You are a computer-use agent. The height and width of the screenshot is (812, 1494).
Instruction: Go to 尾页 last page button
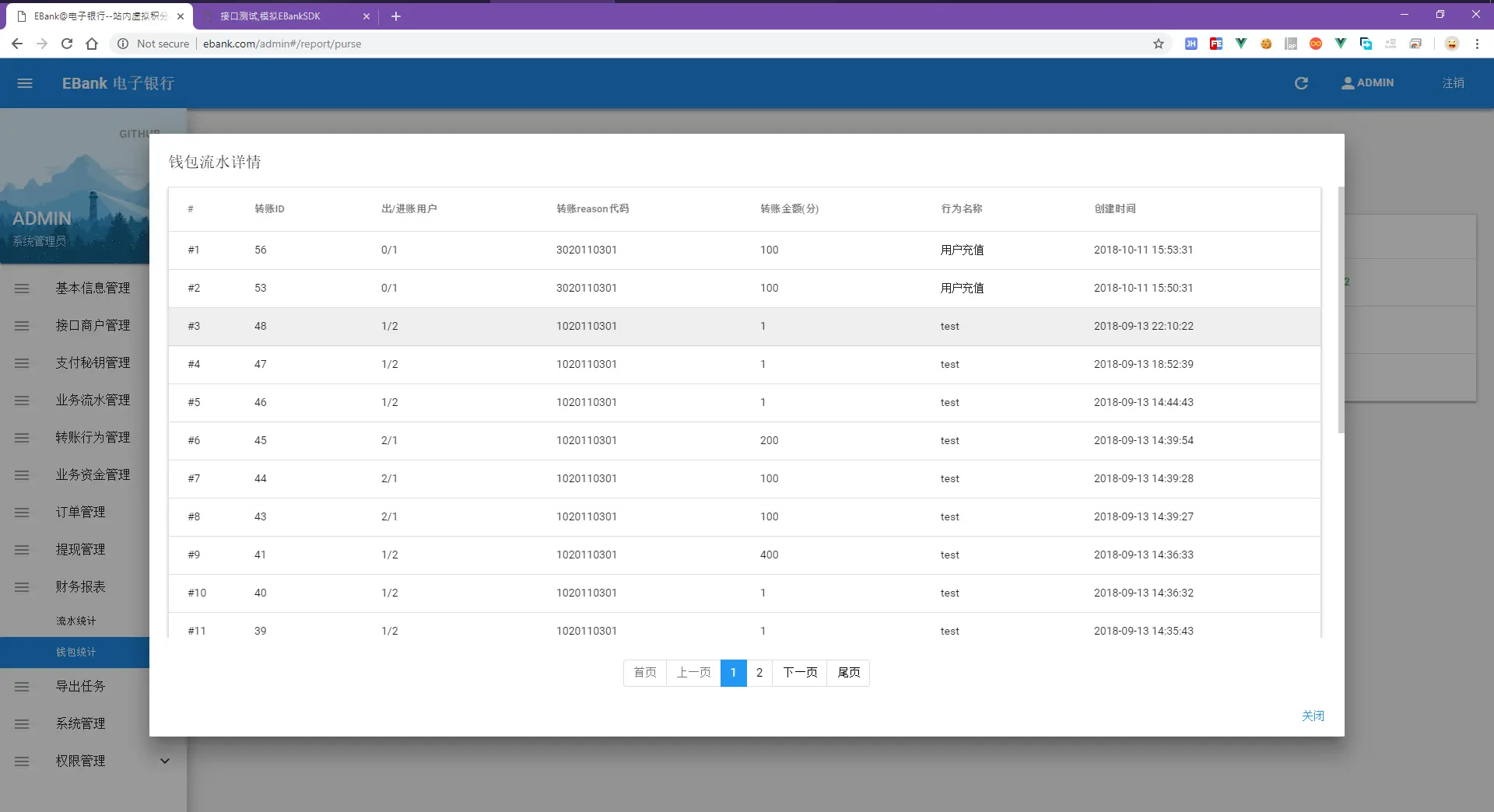tap(848, 673)
